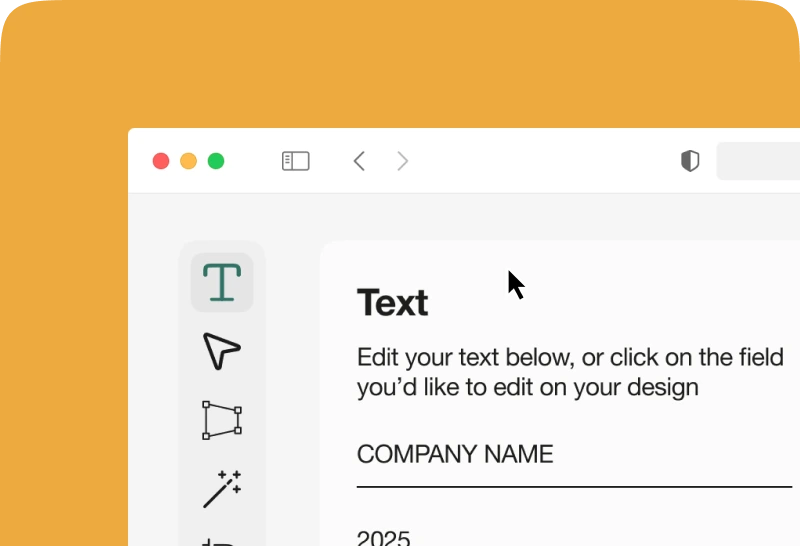Select the Text tool in the sidebar
The width and height of the screenshot is (800, 546).
click(x=222, y=282)
